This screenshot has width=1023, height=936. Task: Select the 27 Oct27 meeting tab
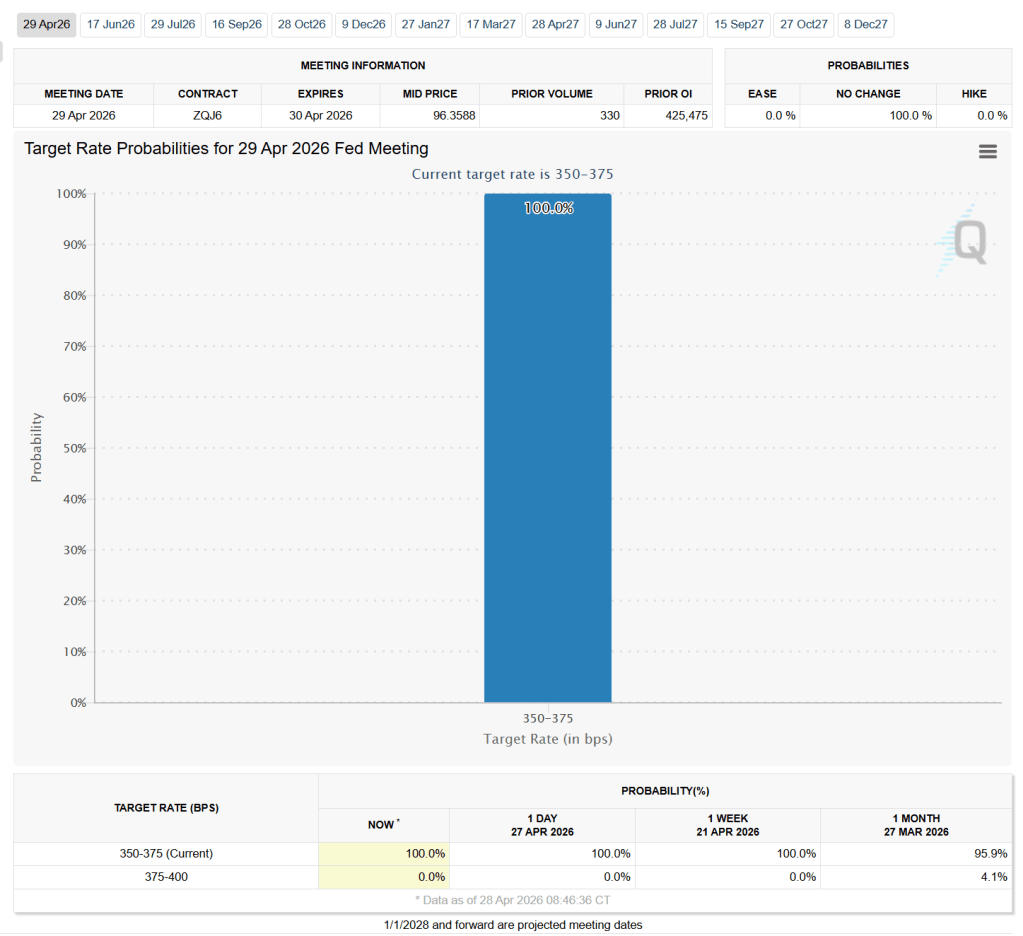click(804, 24)
